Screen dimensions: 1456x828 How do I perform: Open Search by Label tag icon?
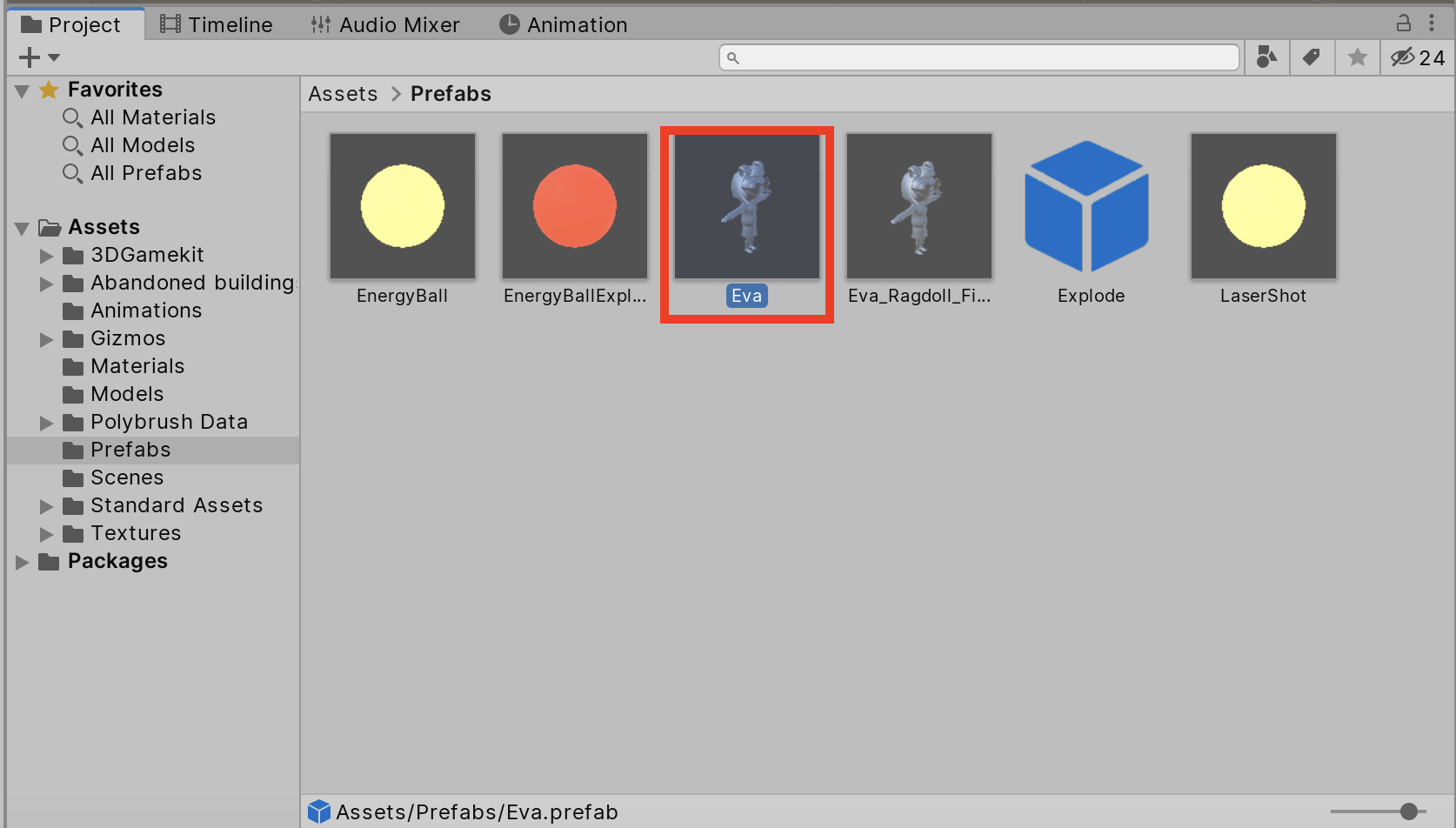click(1312, 57)
